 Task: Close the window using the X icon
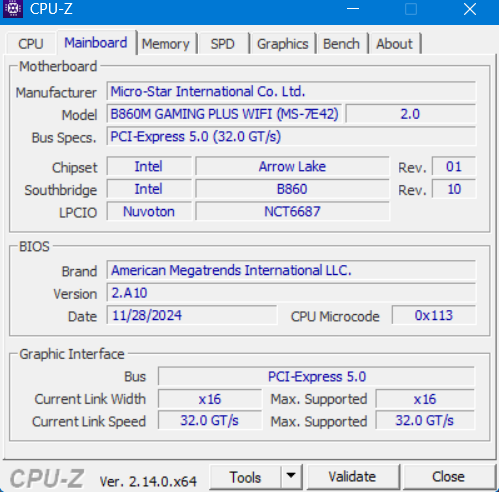pos(470,9)
